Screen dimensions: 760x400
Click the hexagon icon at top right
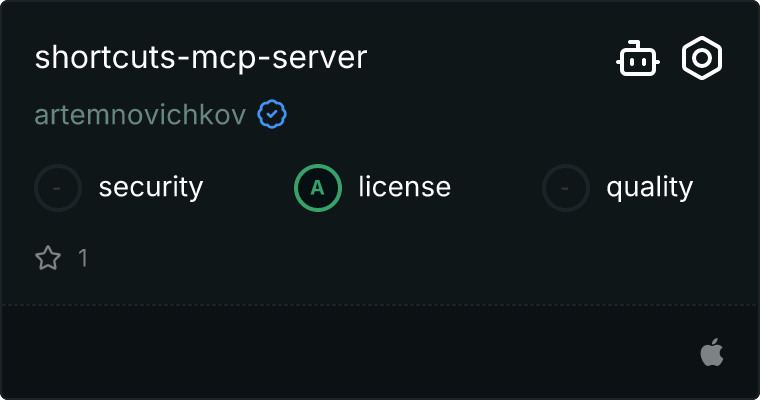(x=702, y=58)
